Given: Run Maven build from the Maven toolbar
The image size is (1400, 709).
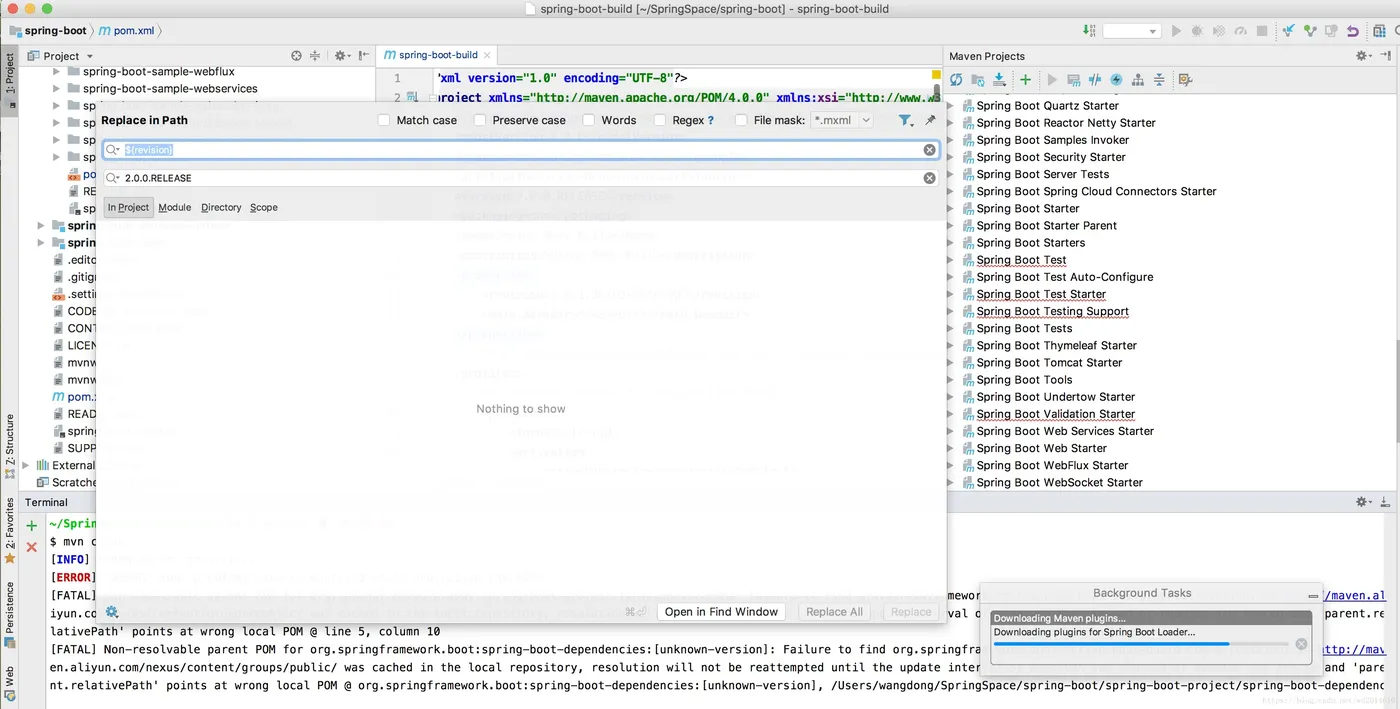Looking at the screenshot, I should pos(1051,79).
